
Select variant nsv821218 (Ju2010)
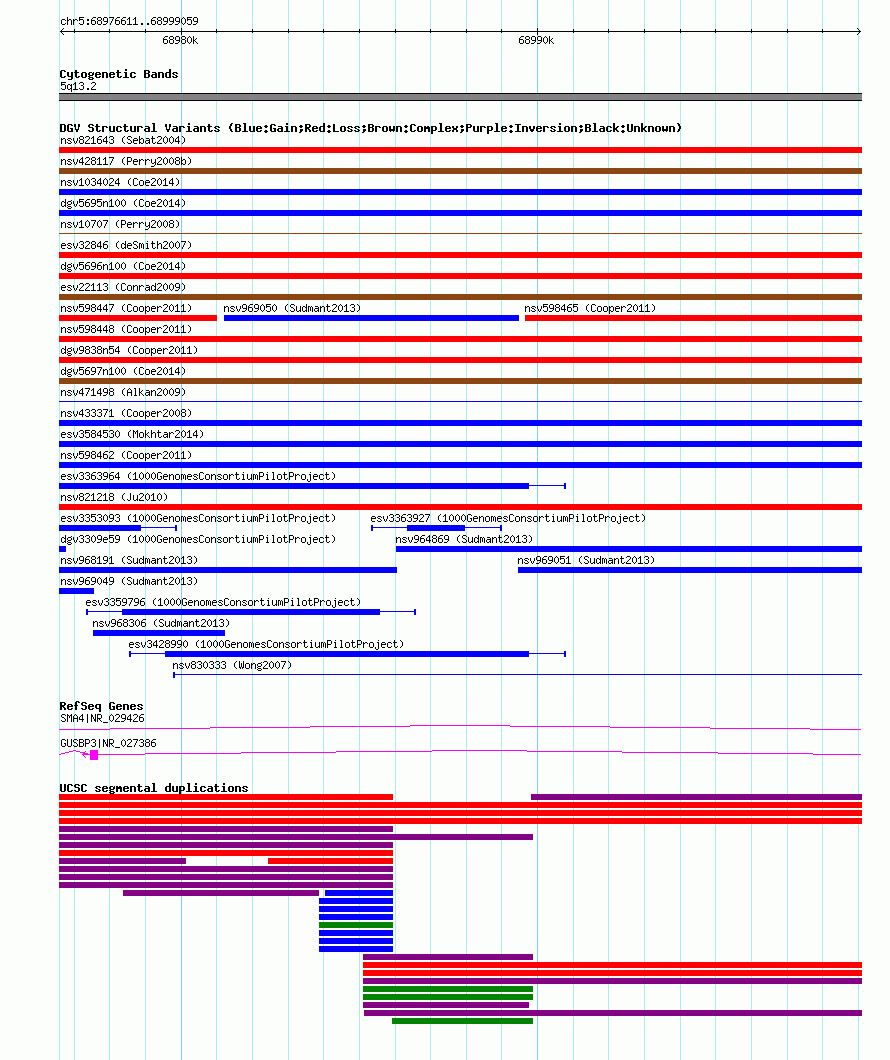(x=114, y=498)
